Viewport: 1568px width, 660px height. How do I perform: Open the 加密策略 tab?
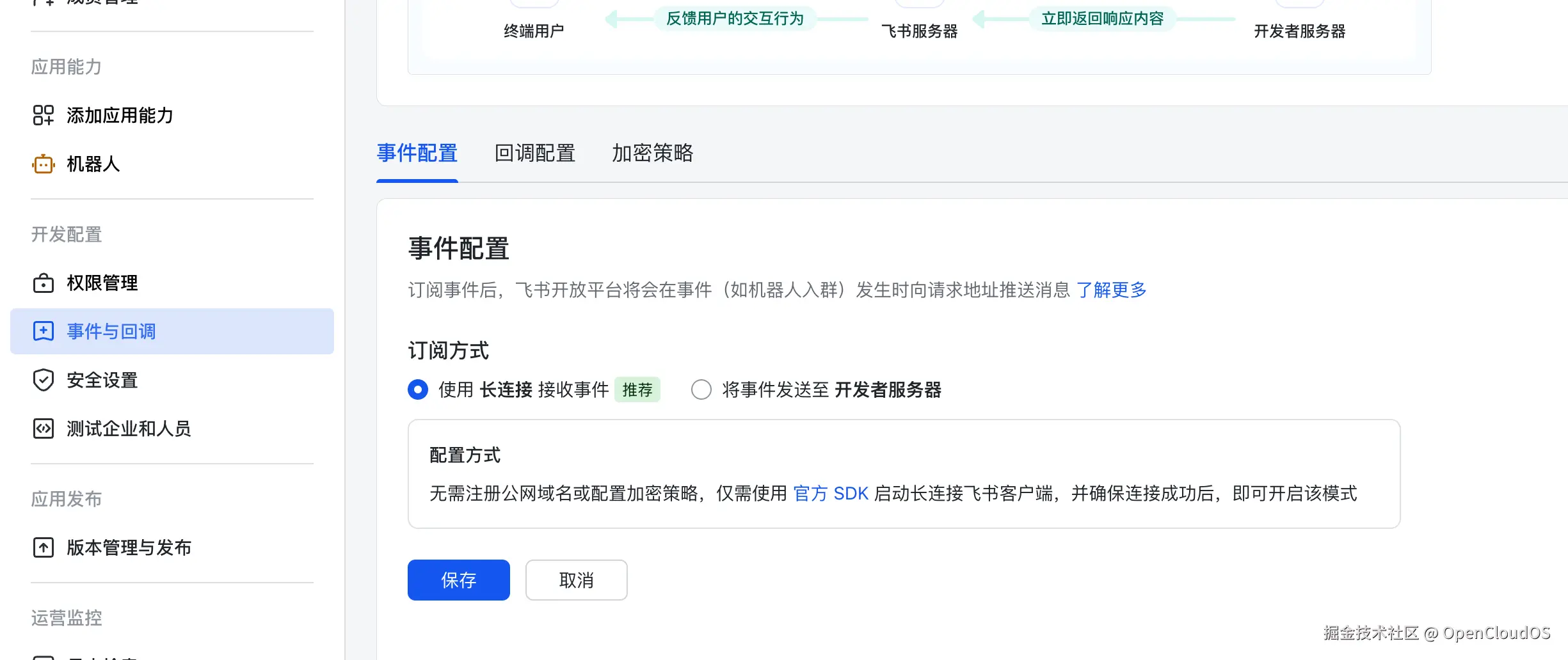[652, 153]
